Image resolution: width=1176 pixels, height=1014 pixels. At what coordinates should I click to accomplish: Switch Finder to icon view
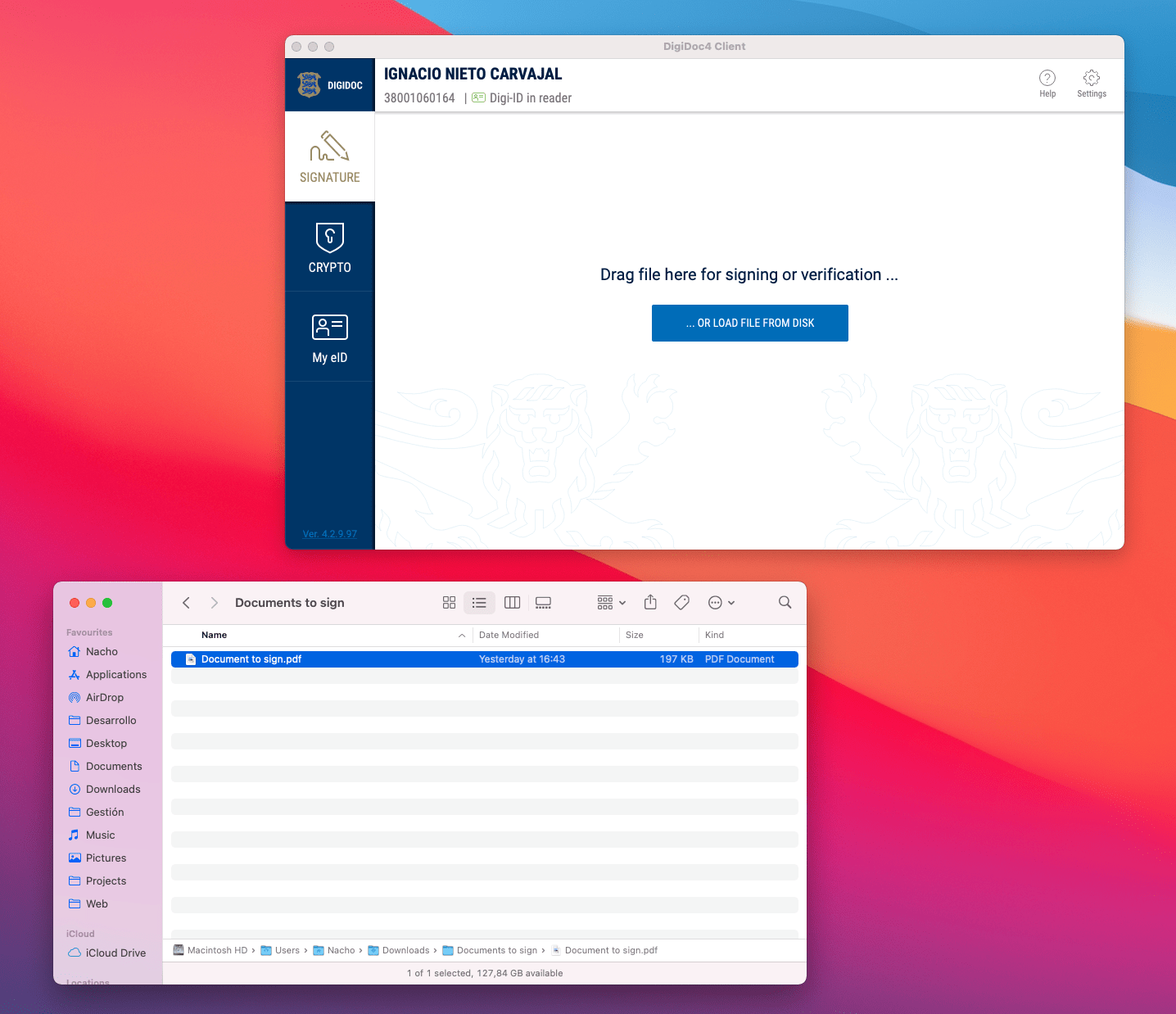449,603
